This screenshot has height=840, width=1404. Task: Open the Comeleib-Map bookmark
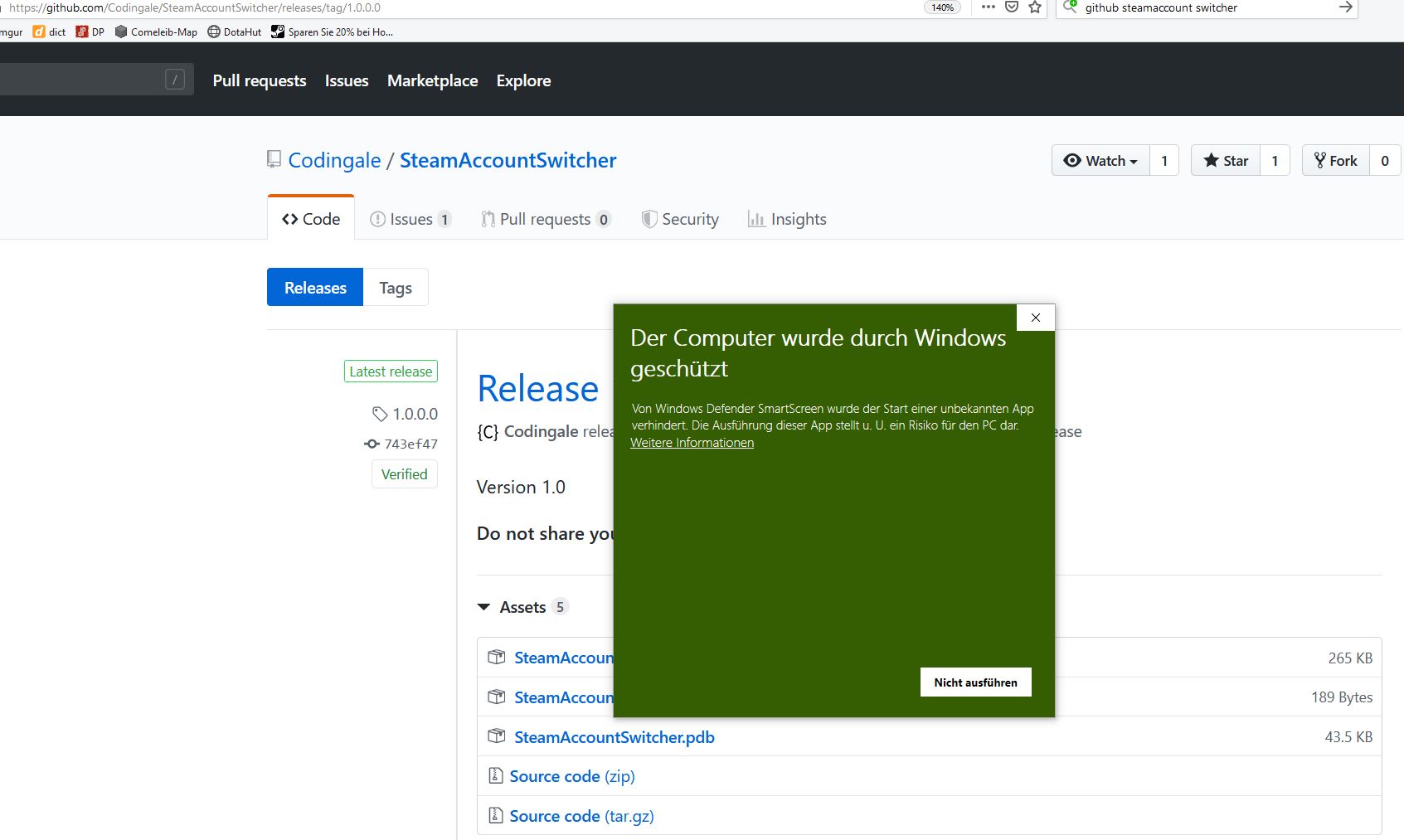click(x=156, y=32)
